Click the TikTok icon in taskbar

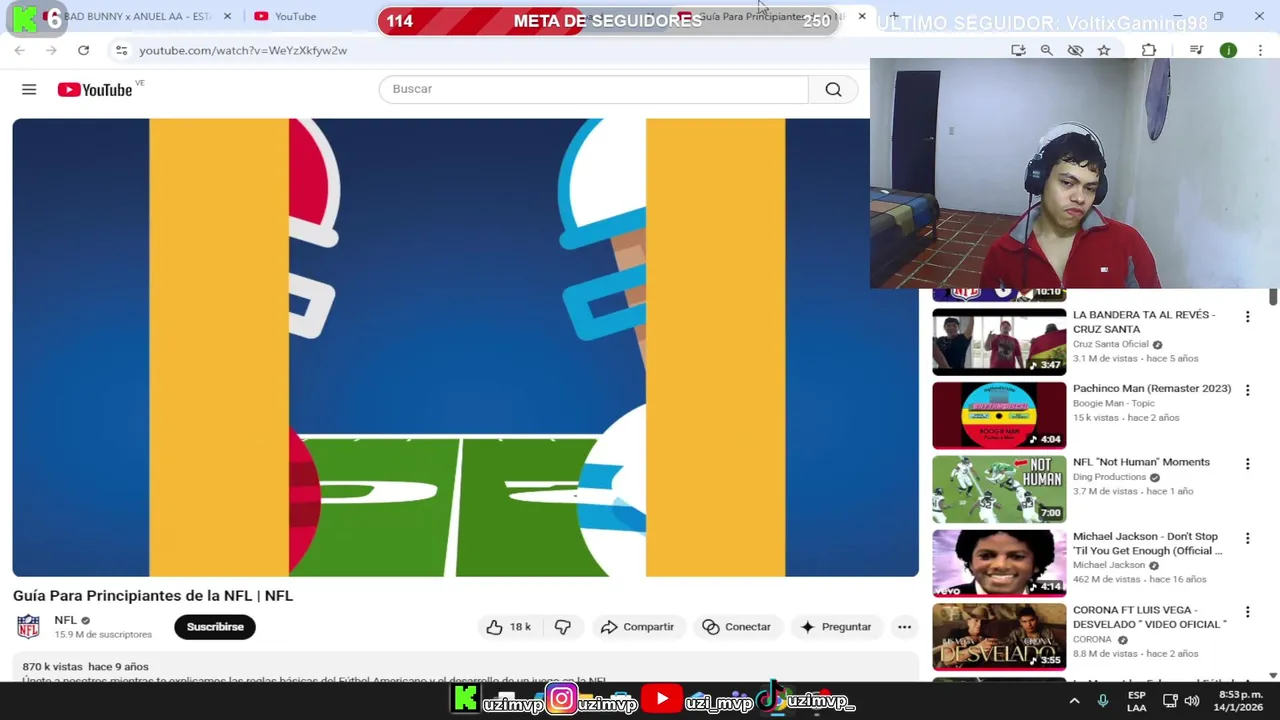click(770, 699)
